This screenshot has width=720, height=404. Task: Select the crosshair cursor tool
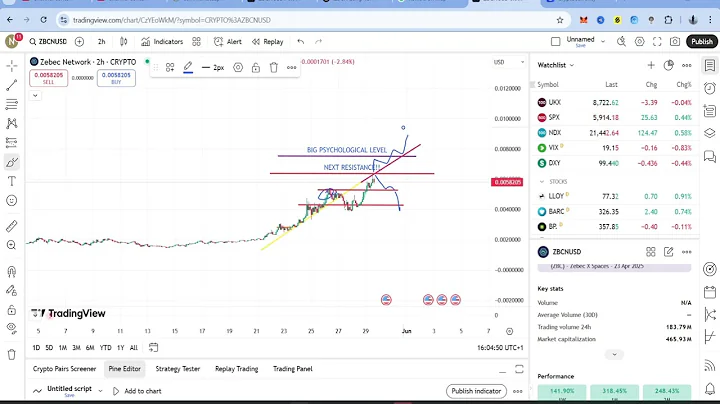[12, 66]
